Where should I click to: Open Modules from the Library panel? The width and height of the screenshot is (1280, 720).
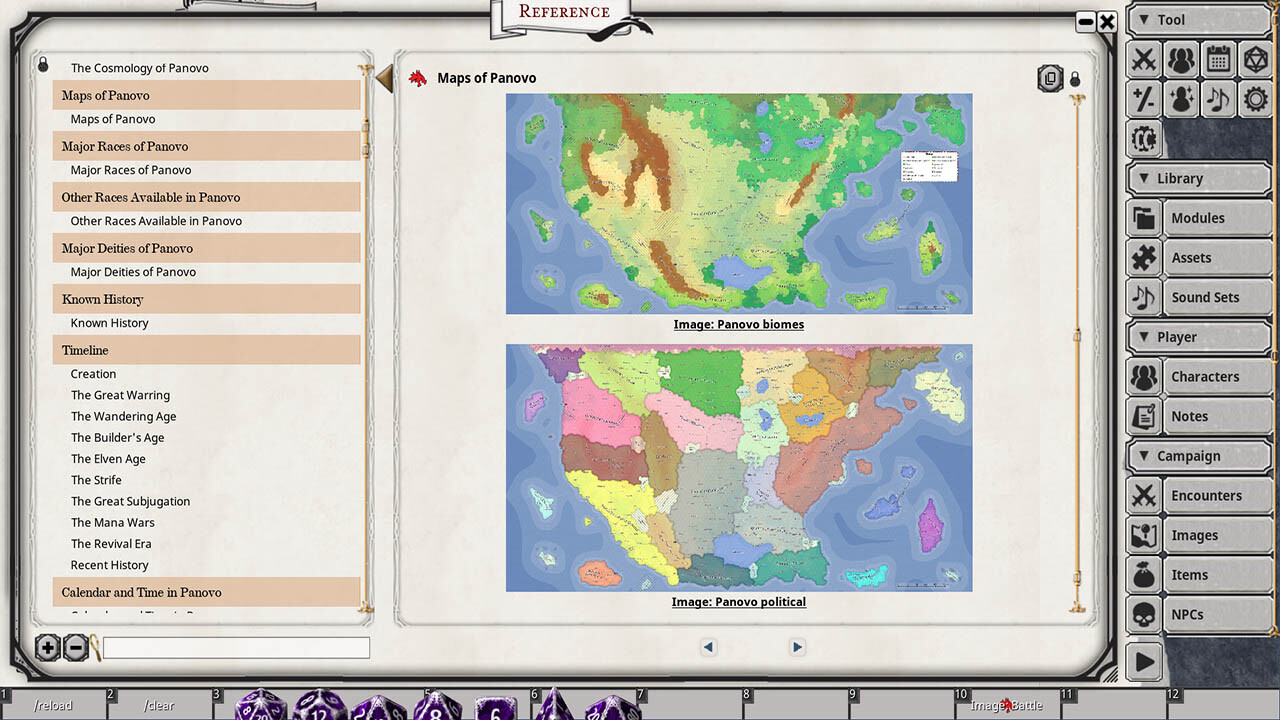[x=1200, y=217]
